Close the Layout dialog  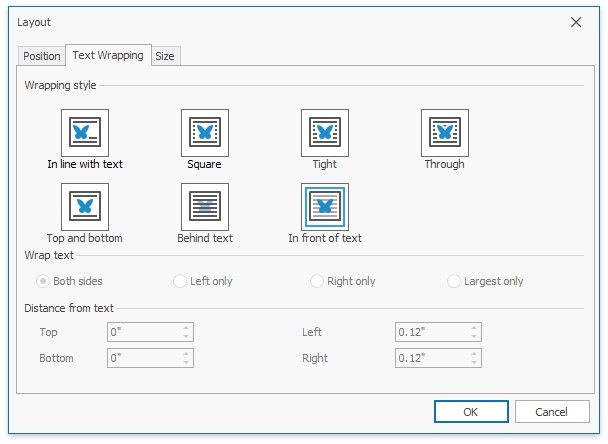(576, 22)
